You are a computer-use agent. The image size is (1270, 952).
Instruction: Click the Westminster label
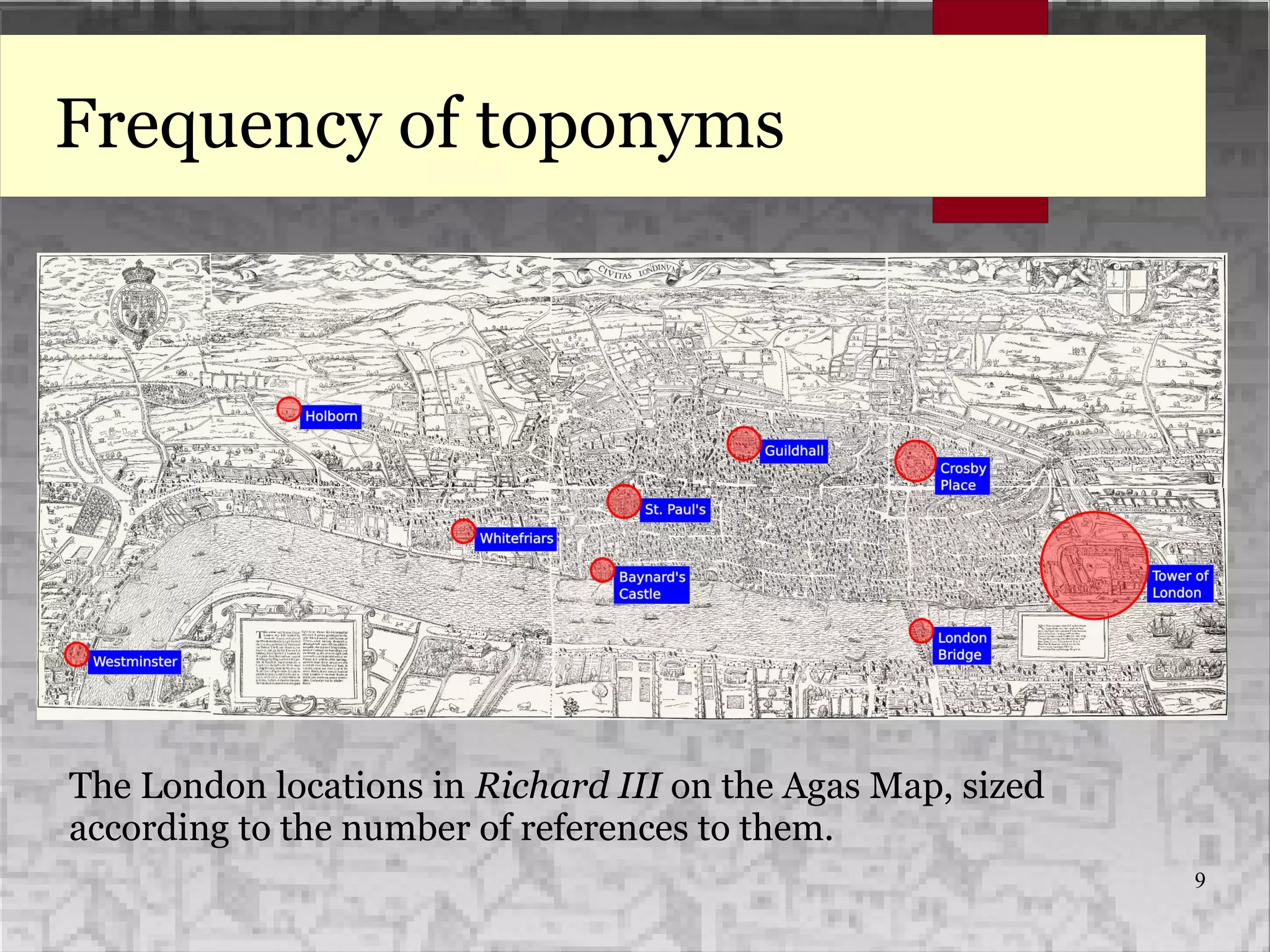tap(135, 662)
